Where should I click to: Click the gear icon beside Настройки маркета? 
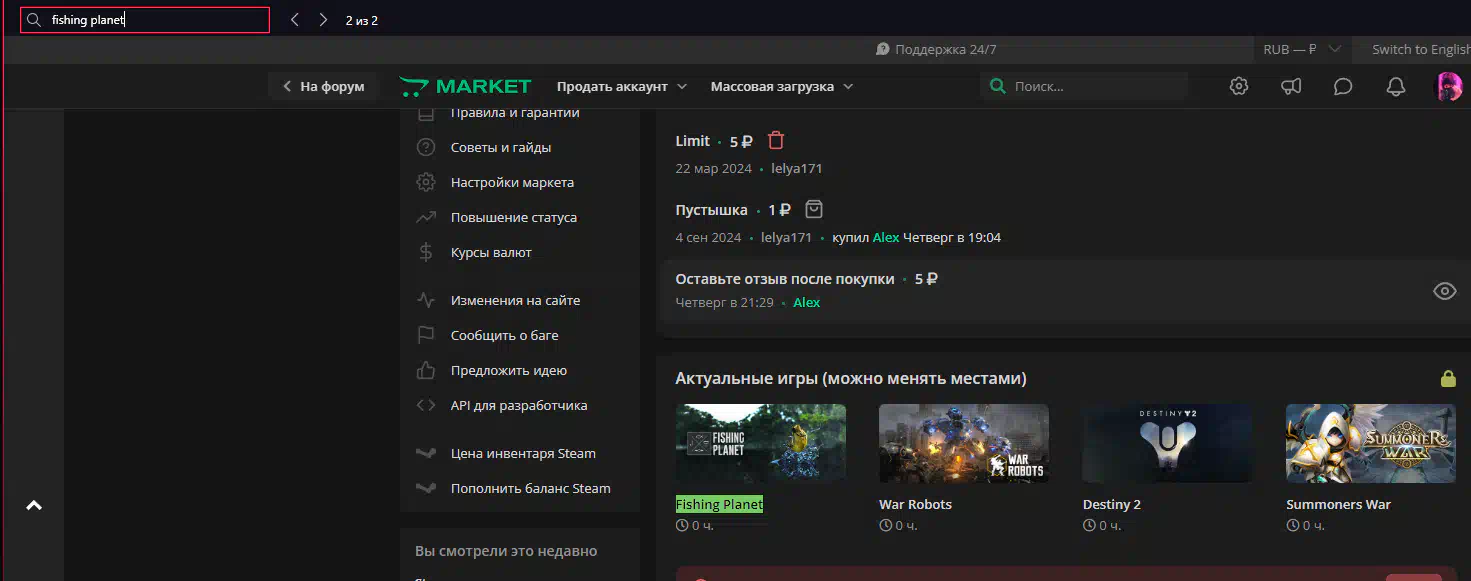click(x=426, y=182)
